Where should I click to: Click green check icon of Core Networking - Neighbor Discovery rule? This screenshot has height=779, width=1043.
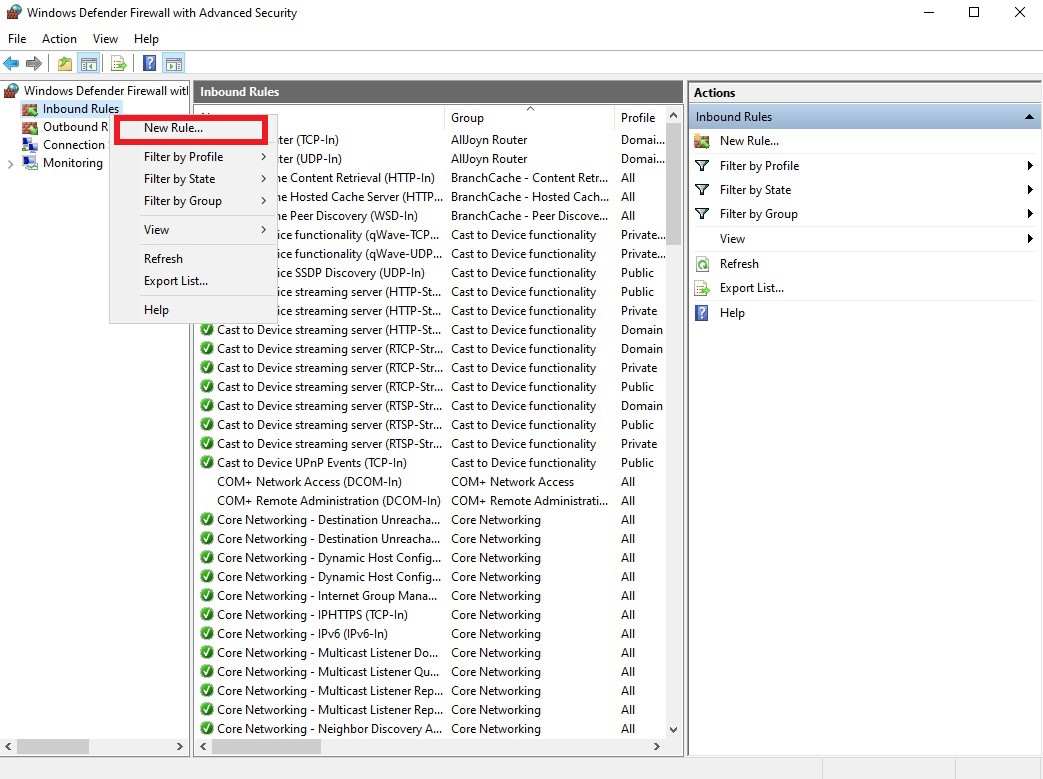click(207, 728)
